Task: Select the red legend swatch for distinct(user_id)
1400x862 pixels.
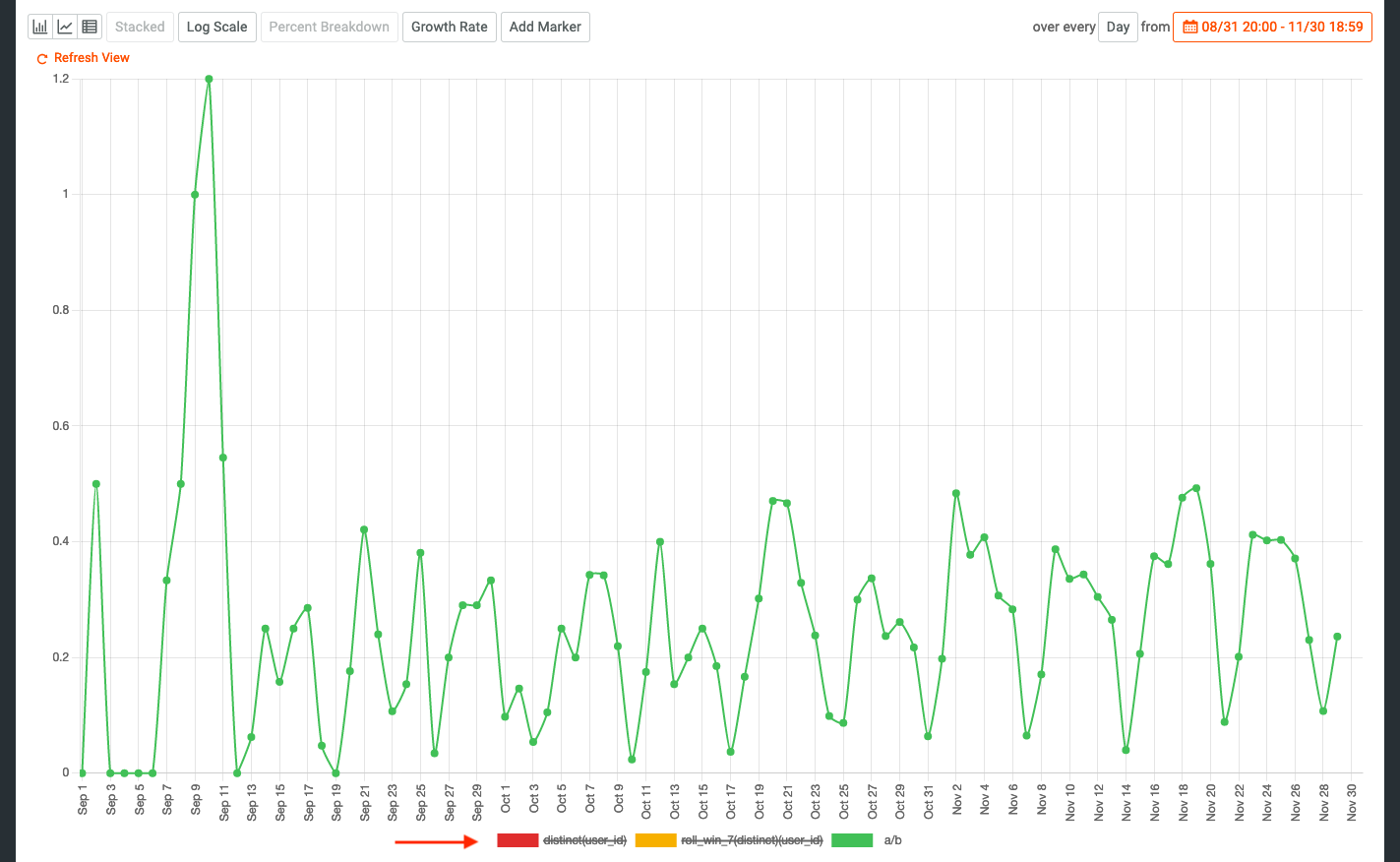Action: [517, 840]
